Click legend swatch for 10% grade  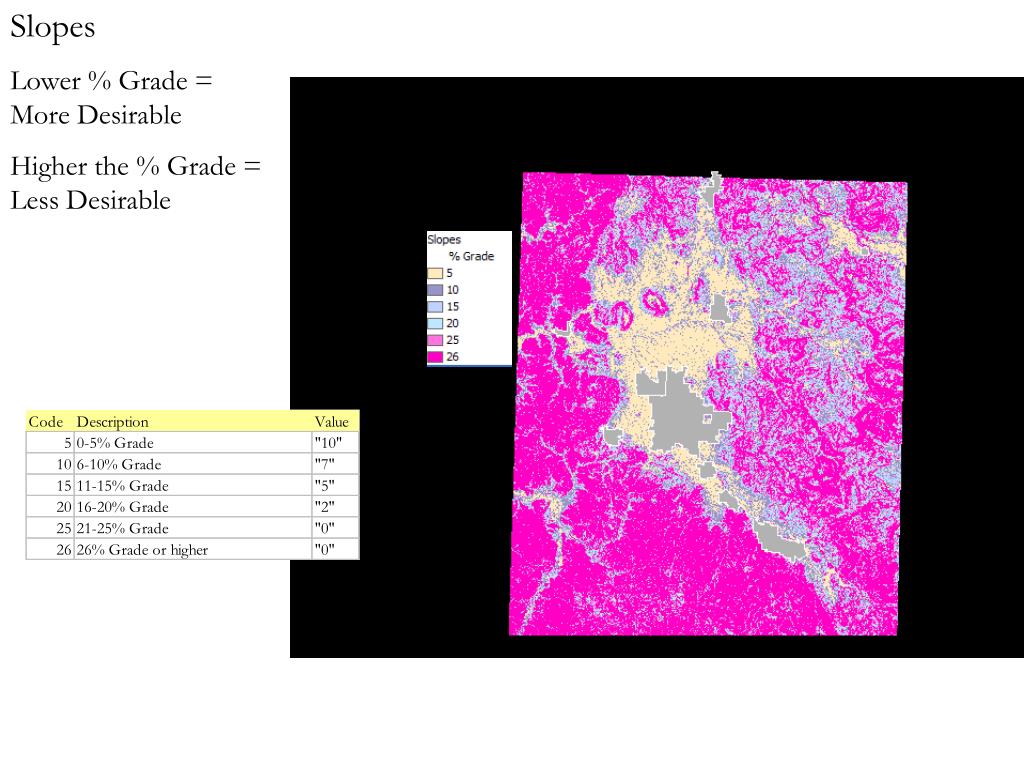(435, 290)
